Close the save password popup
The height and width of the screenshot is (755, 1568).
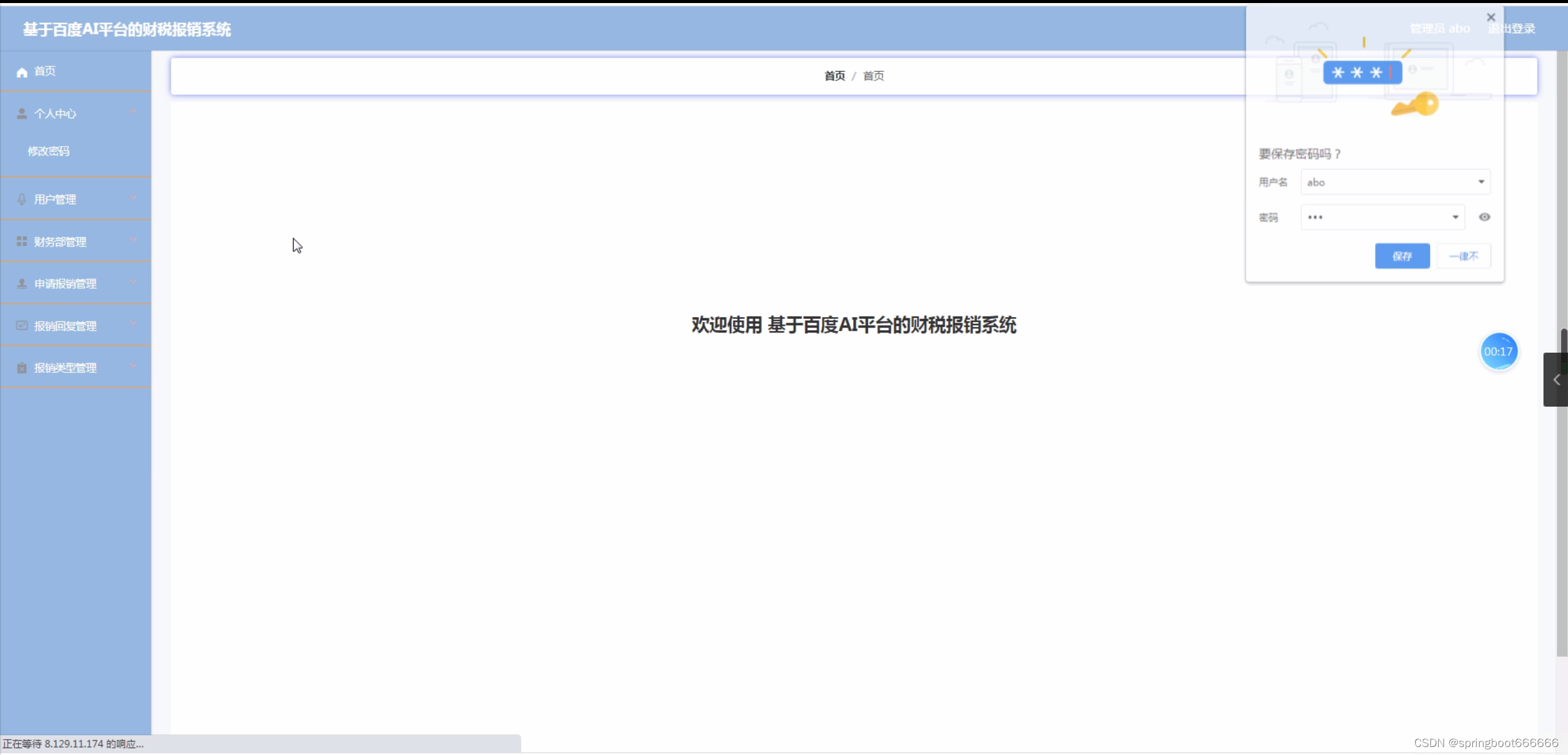point(1491,17)
